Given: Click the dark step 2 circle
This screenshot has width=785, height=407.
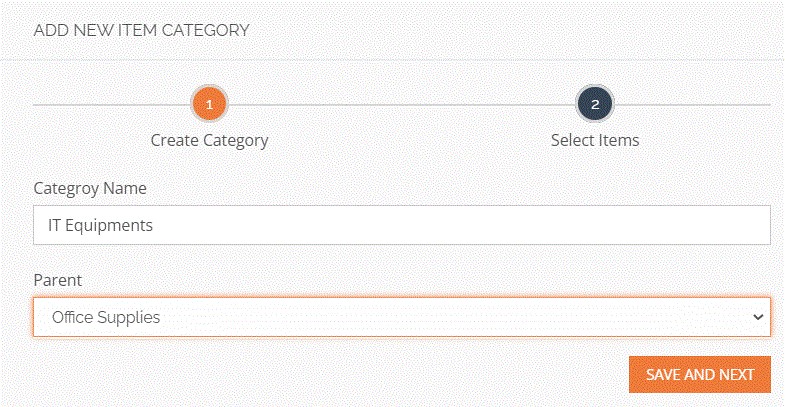Looking at the screenshot, I should pyautogui.click(x=595, y=104).
